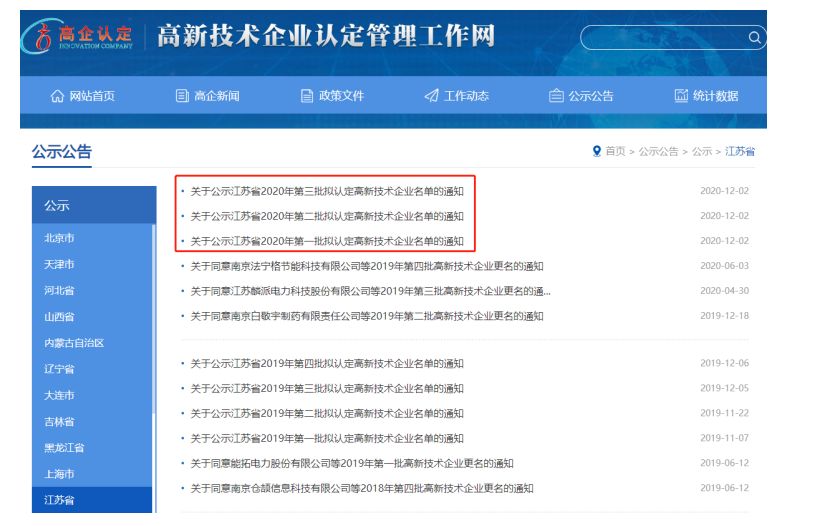This screenshot has height=526, width=819.
Task: Click the search magnifier icon
Action: (x=754, y=38)
